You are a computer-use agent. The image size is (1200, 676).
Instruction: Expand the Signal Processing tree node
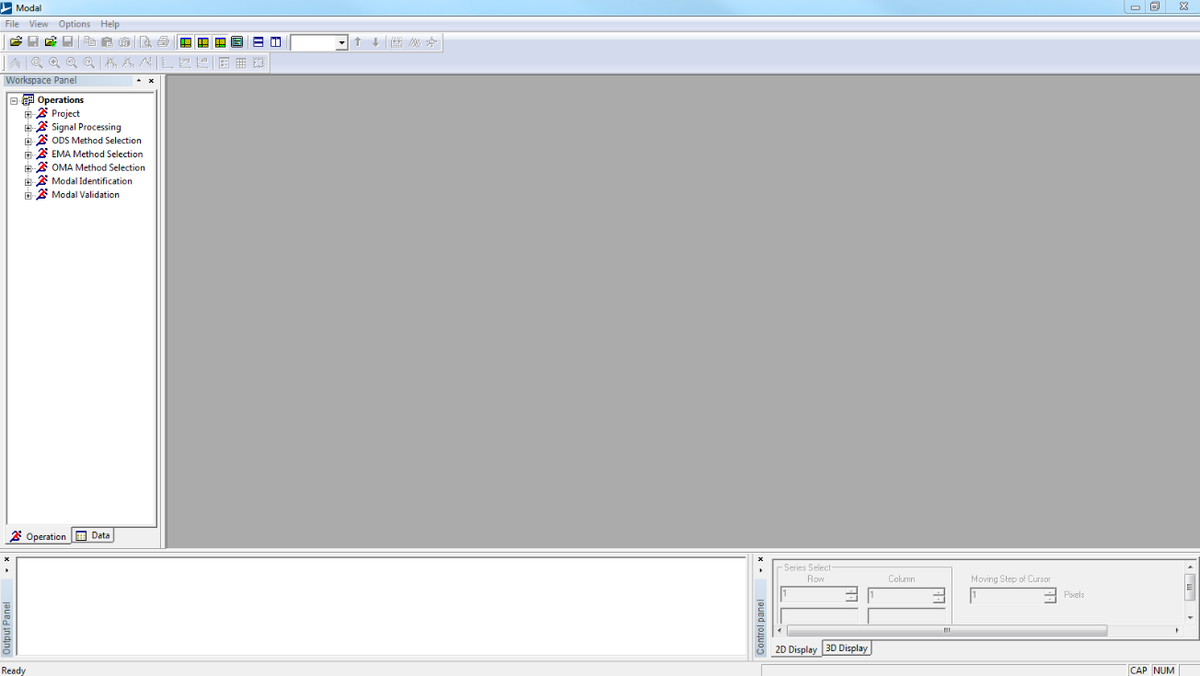coord(28,127)
